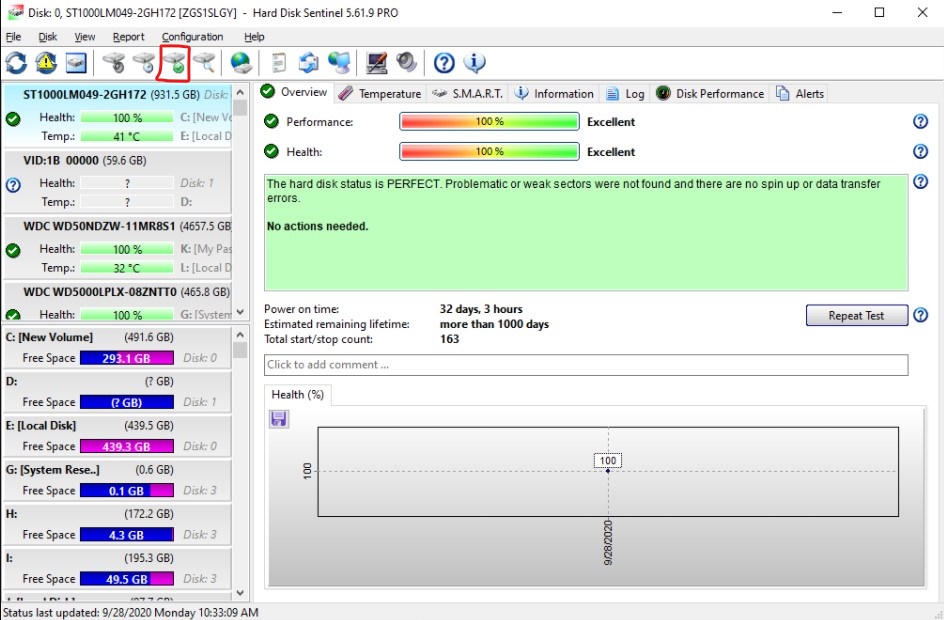Click the disk with stethoscope test icon

[x=114, y=63]
